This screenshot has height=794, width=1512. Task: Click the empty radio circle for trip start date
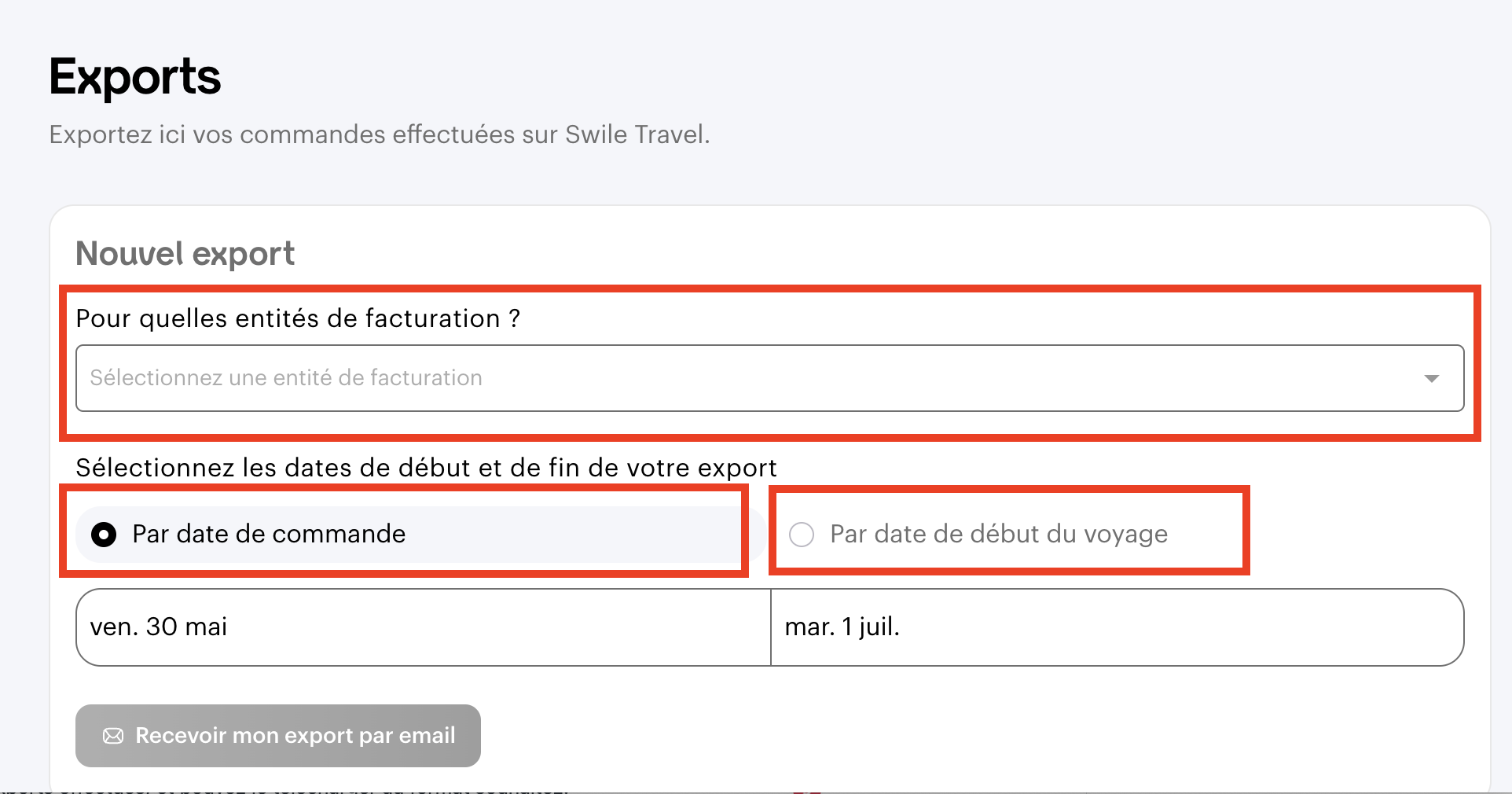pyautogui.click(x=802, y=535)
